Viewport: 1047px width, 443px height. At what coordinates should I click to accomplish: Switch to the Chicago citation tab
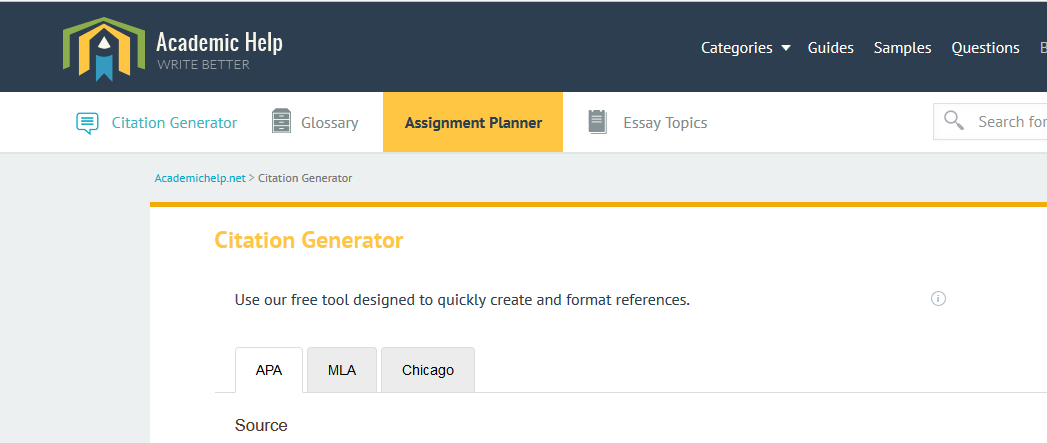click(428, 370)
